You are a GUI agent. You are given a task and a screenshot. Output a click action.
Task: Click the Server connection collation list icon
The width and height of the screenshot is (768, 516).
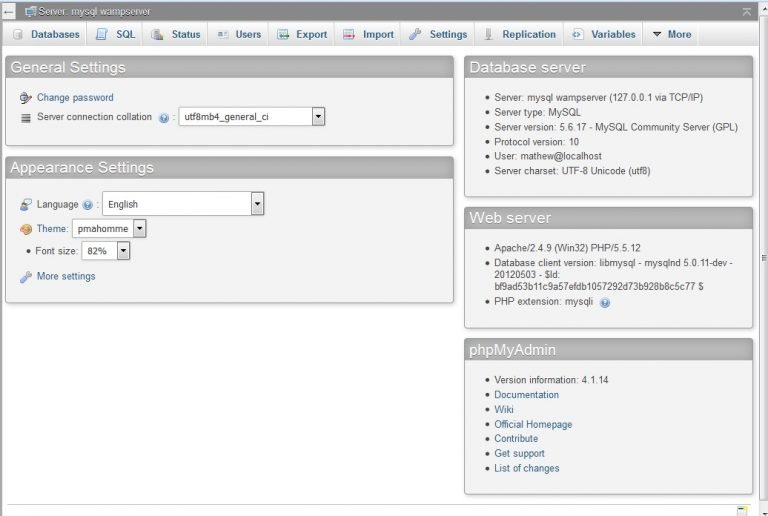coord(26,117)
